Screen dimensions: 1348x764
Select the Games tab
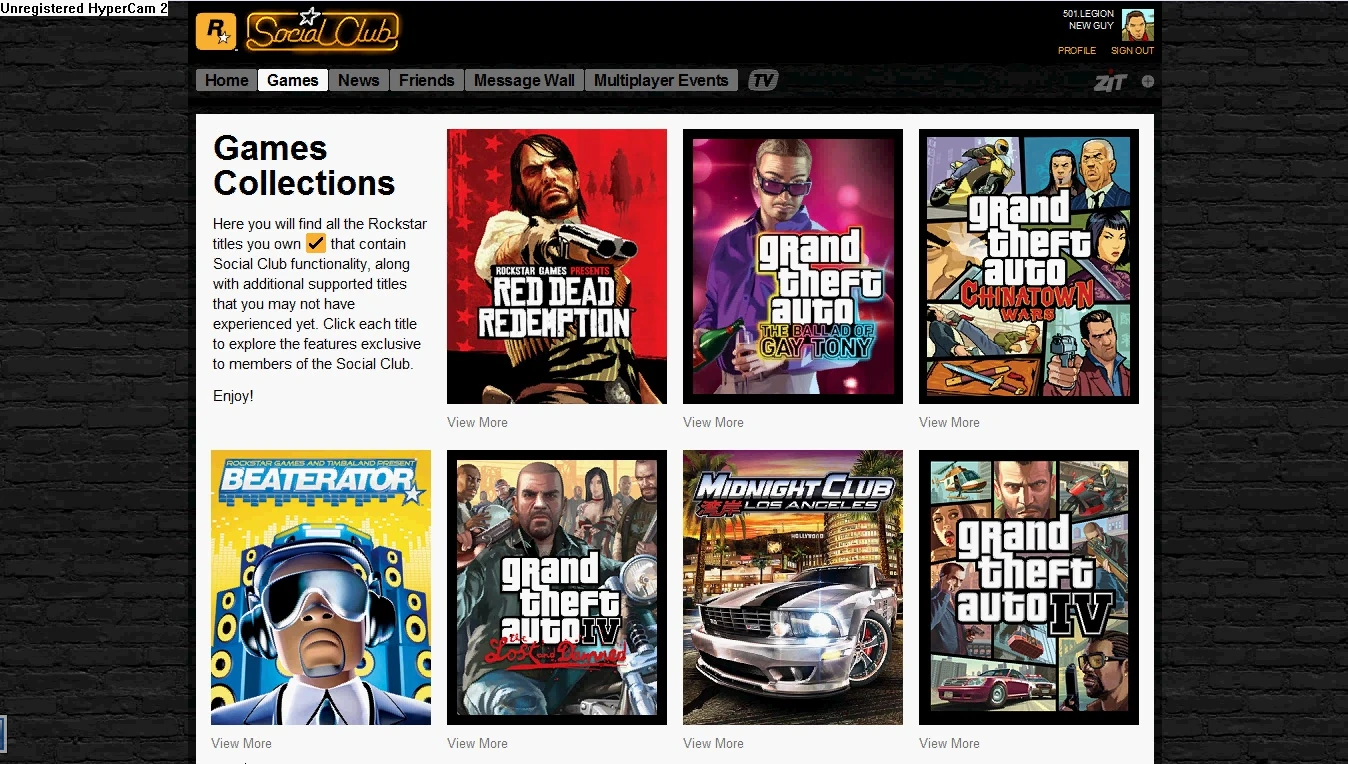(x=293, y=80)
